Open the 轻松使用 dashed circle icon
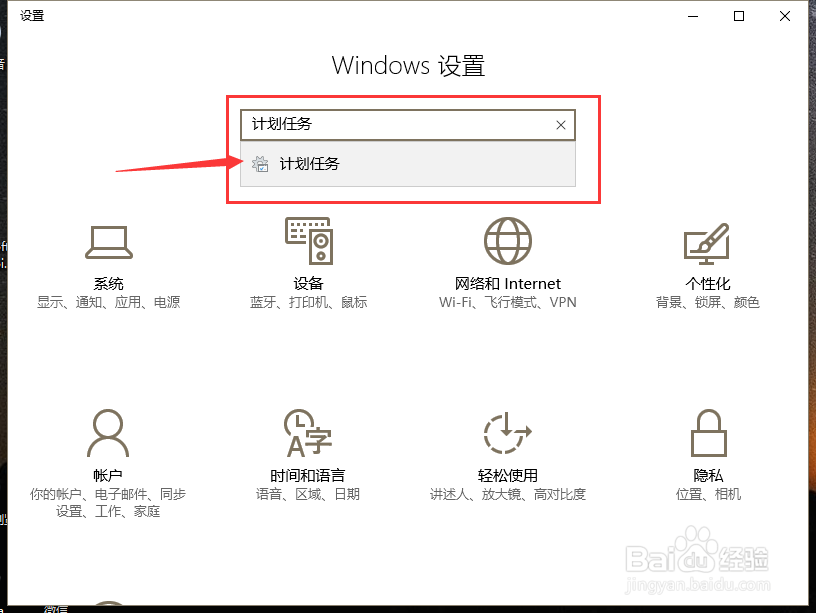 tap(507, 433)
